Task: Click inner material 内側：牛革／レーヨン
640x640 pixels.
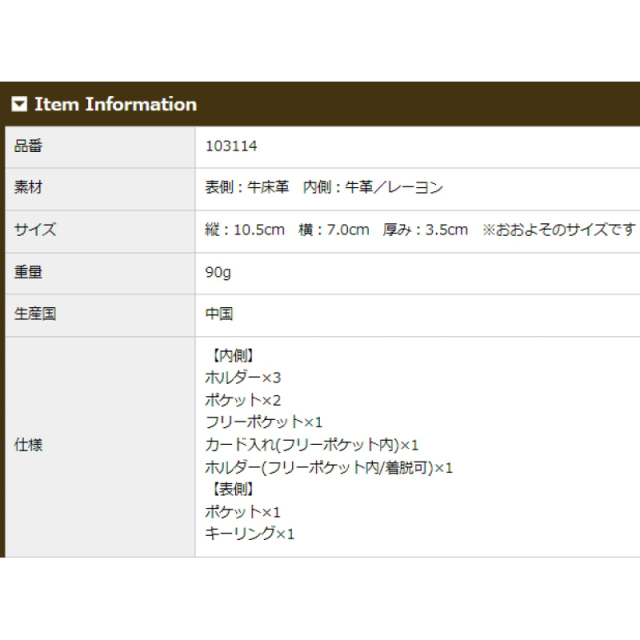Action: pyautogui.click(x=373, y=187)
